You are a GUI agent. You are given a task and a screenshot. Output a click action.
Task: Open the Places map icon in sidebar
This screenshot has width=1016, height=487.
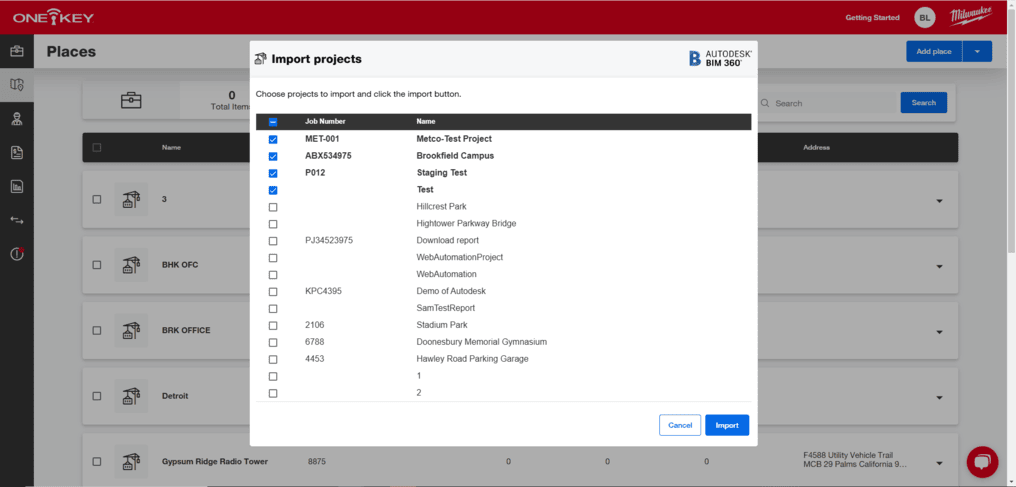point(17,85)
